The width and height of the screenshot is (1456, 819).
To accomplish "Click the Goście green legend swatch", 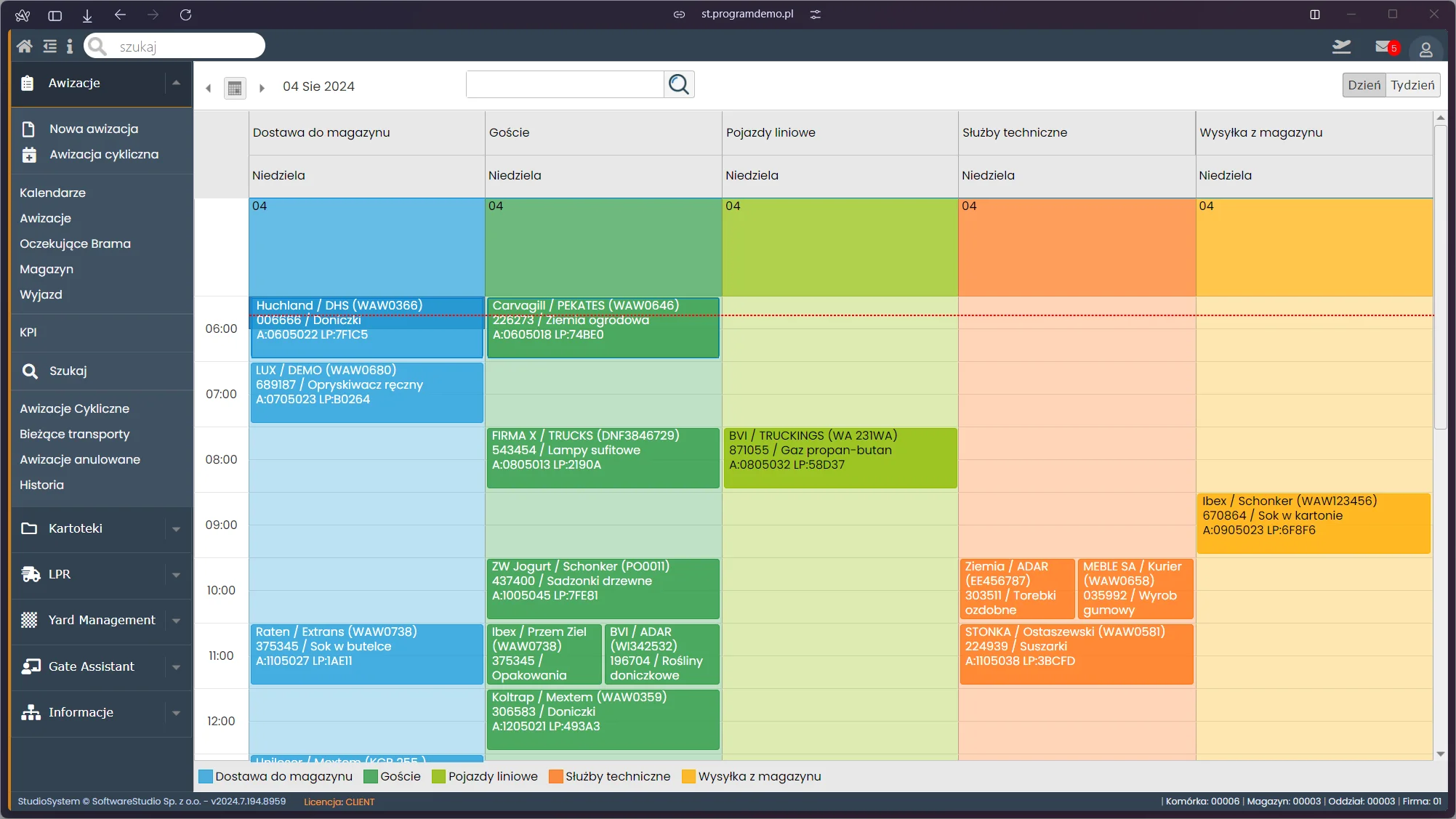I will tap(371, 777).
